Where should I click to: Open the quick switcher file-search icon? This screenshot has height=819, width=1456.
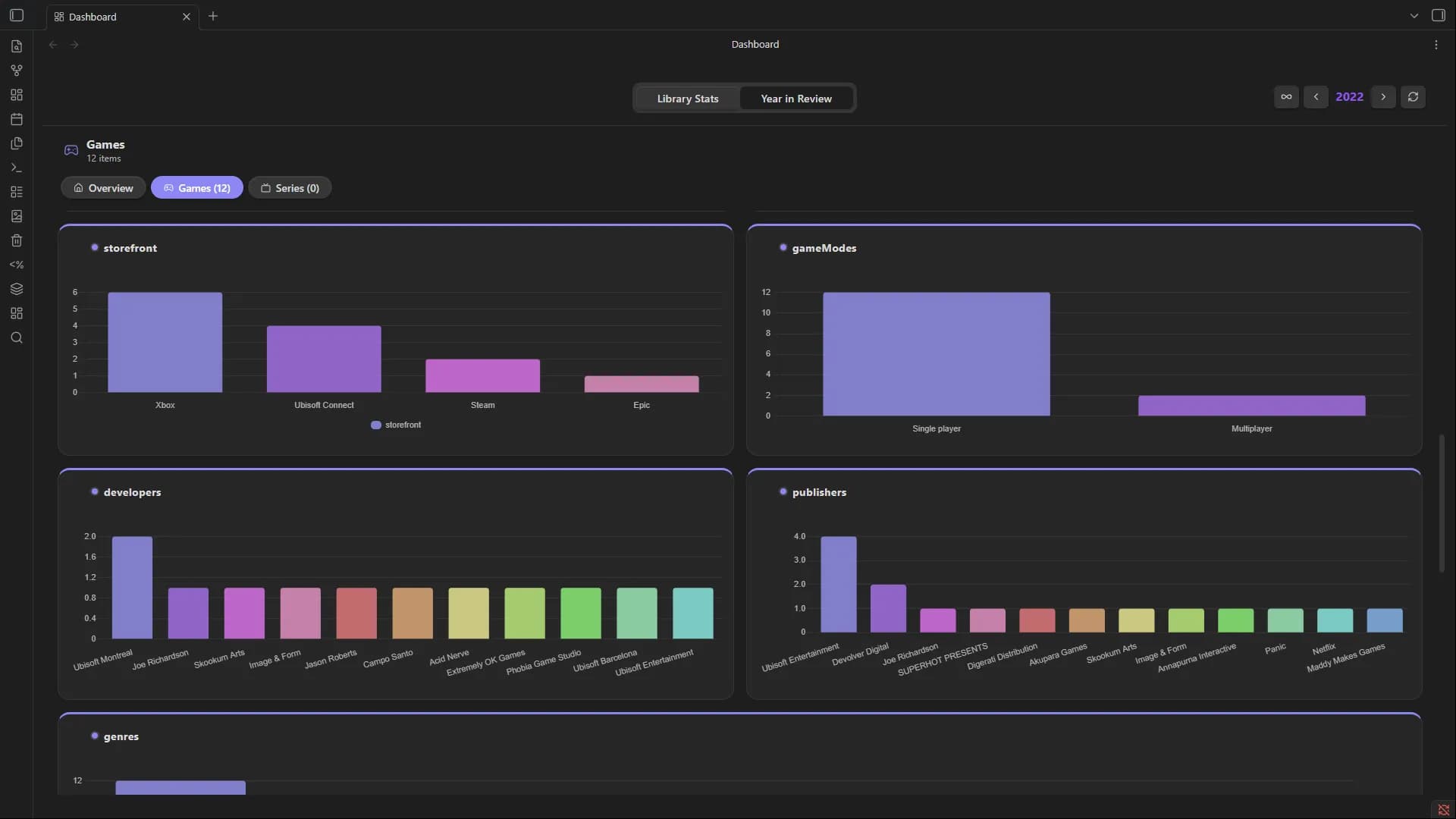tap(17, 46)
